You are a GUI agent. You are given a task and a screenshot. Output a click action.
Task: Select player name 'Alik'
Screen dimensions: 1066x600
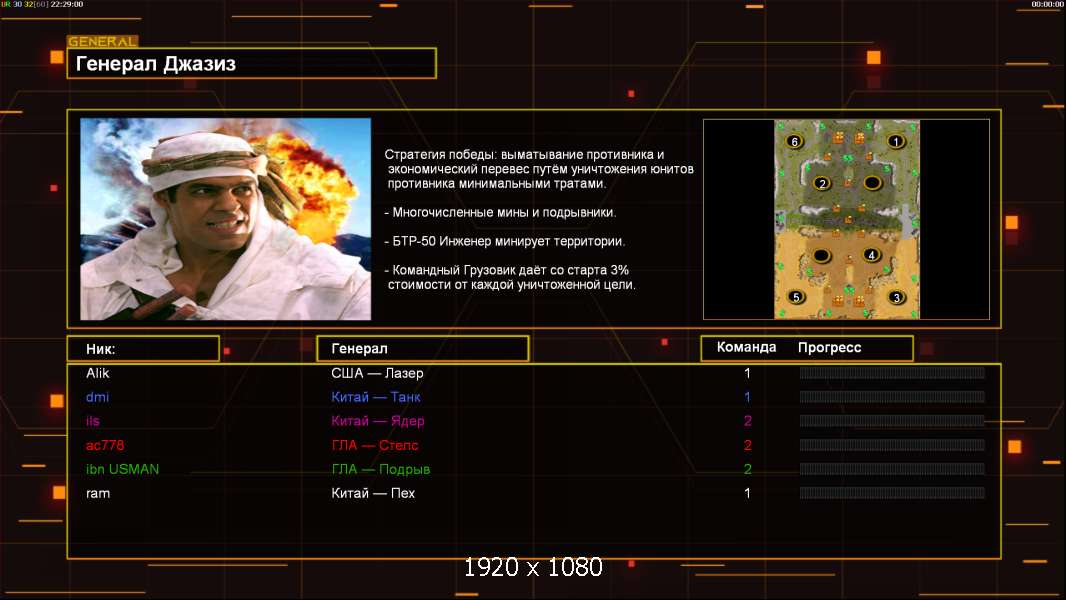point(98,373)
